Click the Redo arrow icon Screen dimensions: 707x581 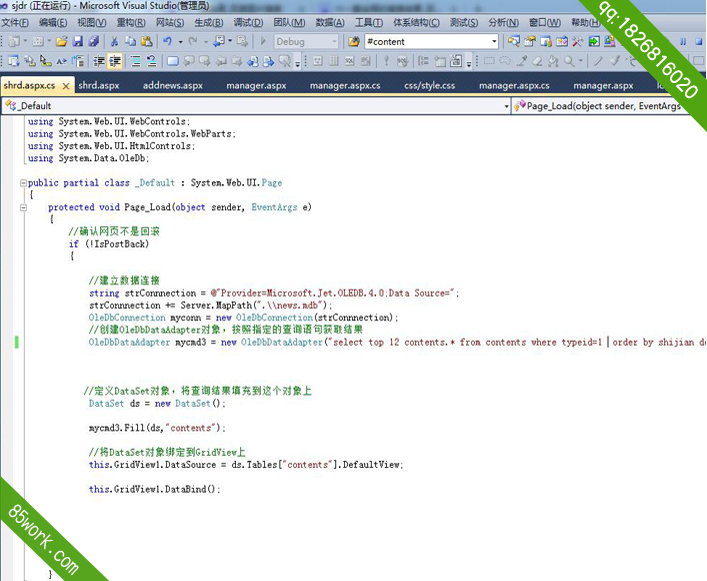point(193,41)
